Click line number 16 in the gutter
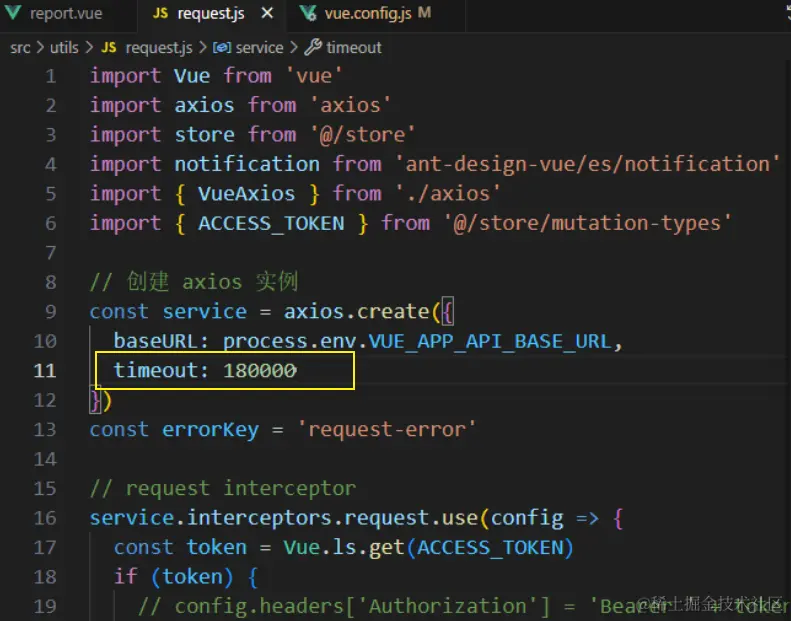The width and height of the screenshot is (791, 621). point(45,518)
